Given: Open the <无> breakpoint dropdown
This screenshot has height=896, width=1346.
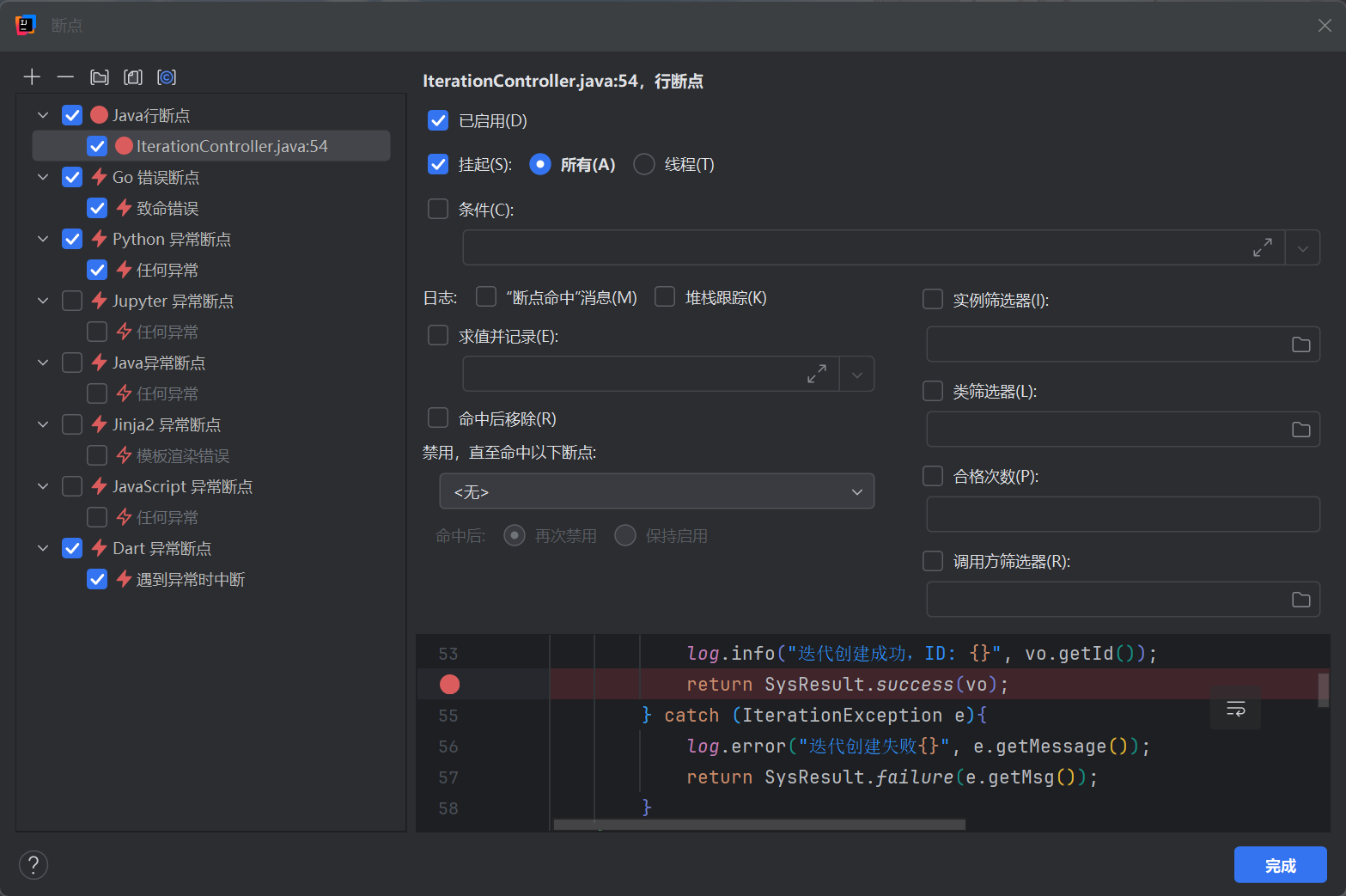Looking at the screenshot, I should (656, 491).
